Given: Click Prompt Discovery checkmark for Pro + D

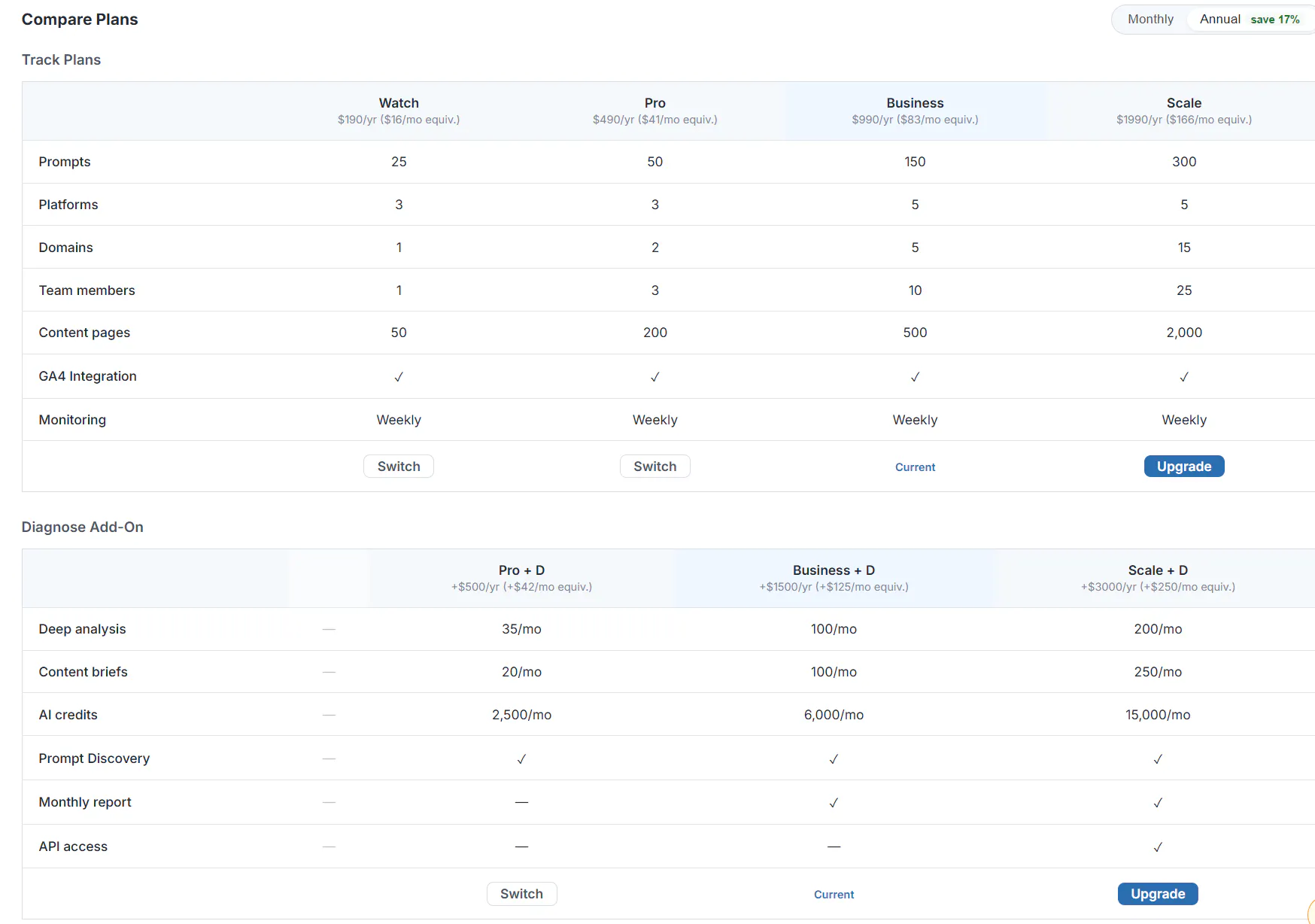Looking at the screenshot, I should (521, 759).
